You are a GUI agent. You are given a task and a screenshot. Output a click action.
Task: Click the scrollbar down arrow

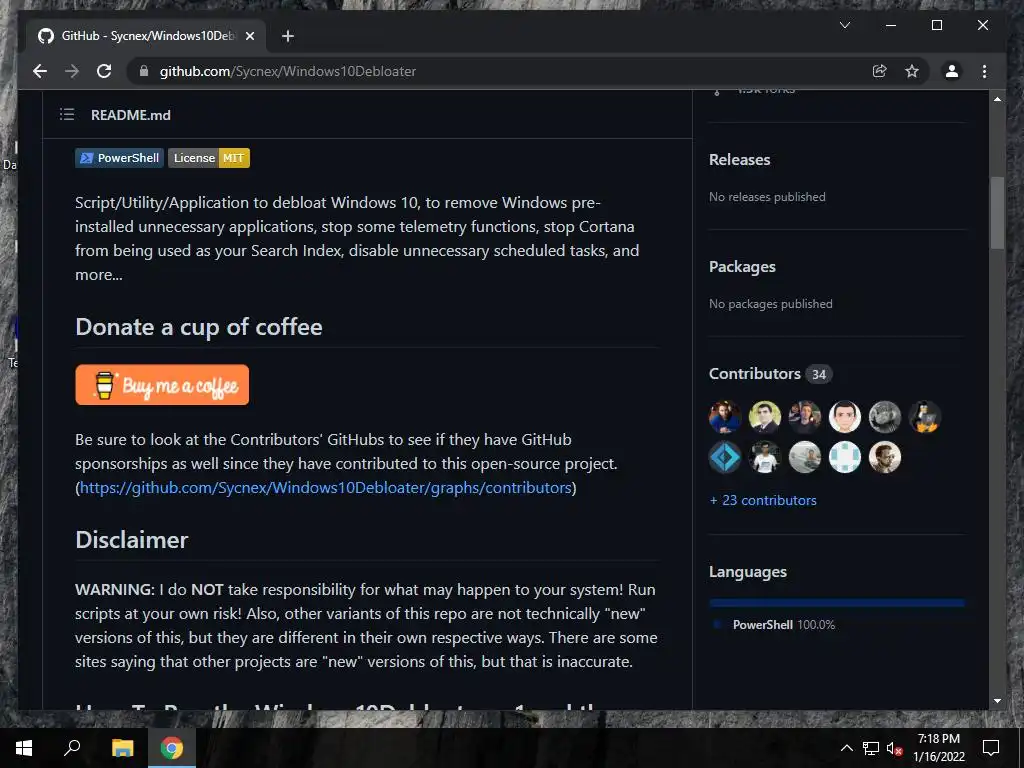(x=997, y=701)
